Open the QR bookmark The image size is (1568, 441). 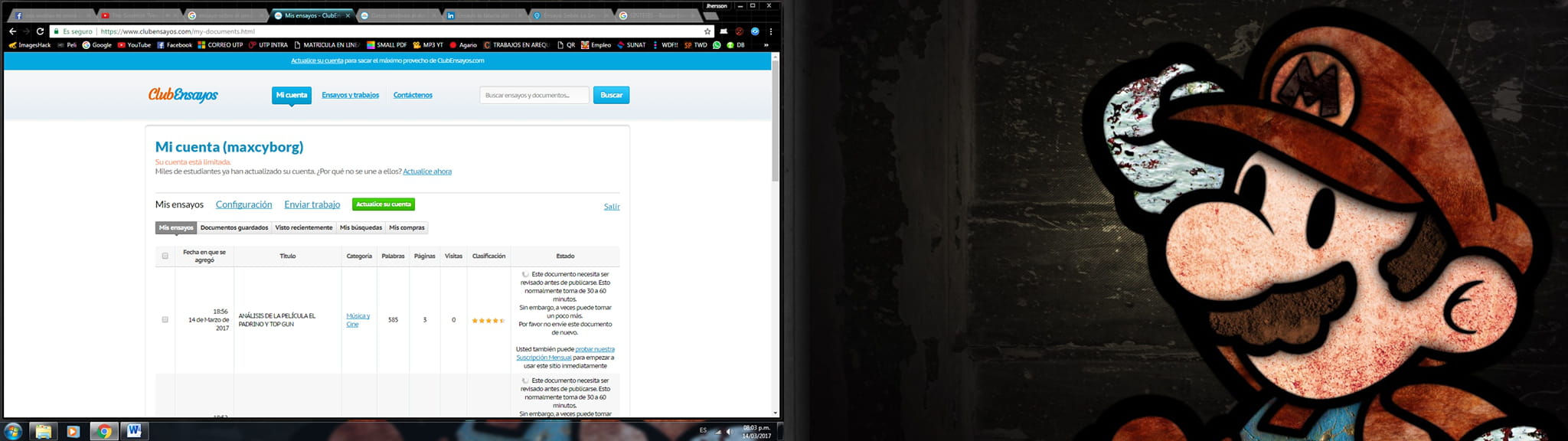[567, 45]
